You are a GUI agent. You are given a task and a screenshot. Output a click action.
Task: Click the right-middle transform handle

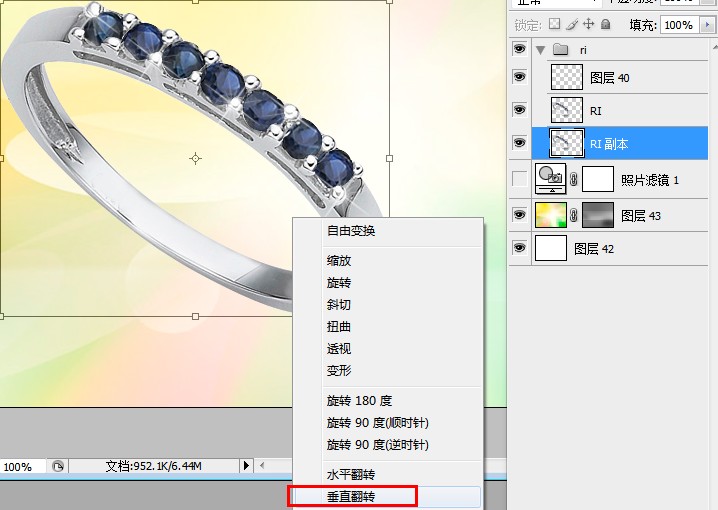(389, 158)
